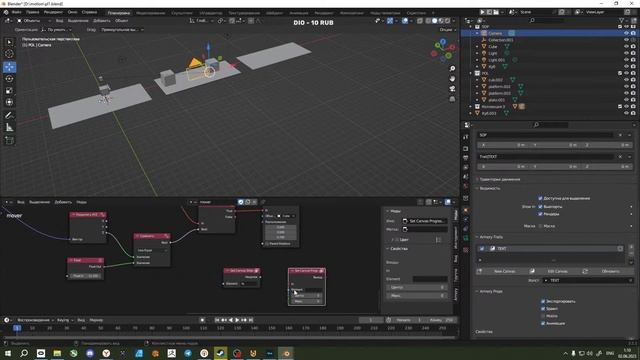The image size is (640, 360).
Task: Toggle 'Экспортировать' Armory checkbox
Action: pos(543,301)
